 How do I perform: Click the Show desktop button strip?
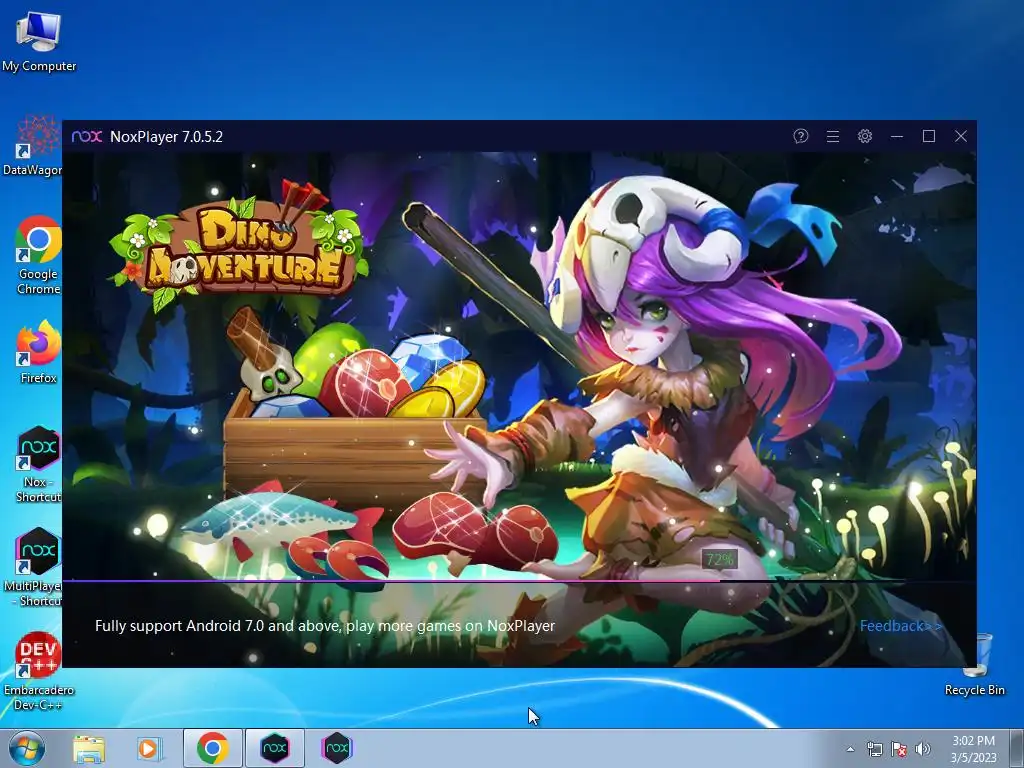[x=1017, y=748]
